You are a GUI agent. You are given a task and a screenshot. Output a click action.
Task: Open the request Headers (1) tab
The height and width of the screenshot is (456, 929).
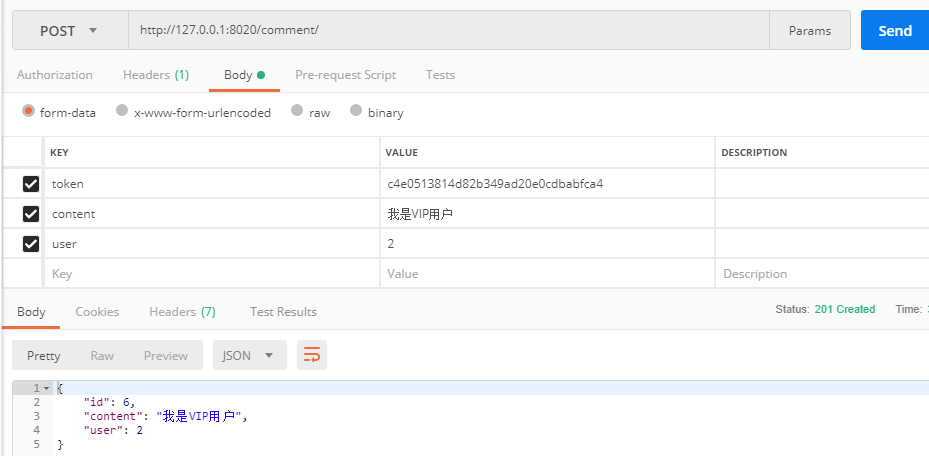[156, 75]
